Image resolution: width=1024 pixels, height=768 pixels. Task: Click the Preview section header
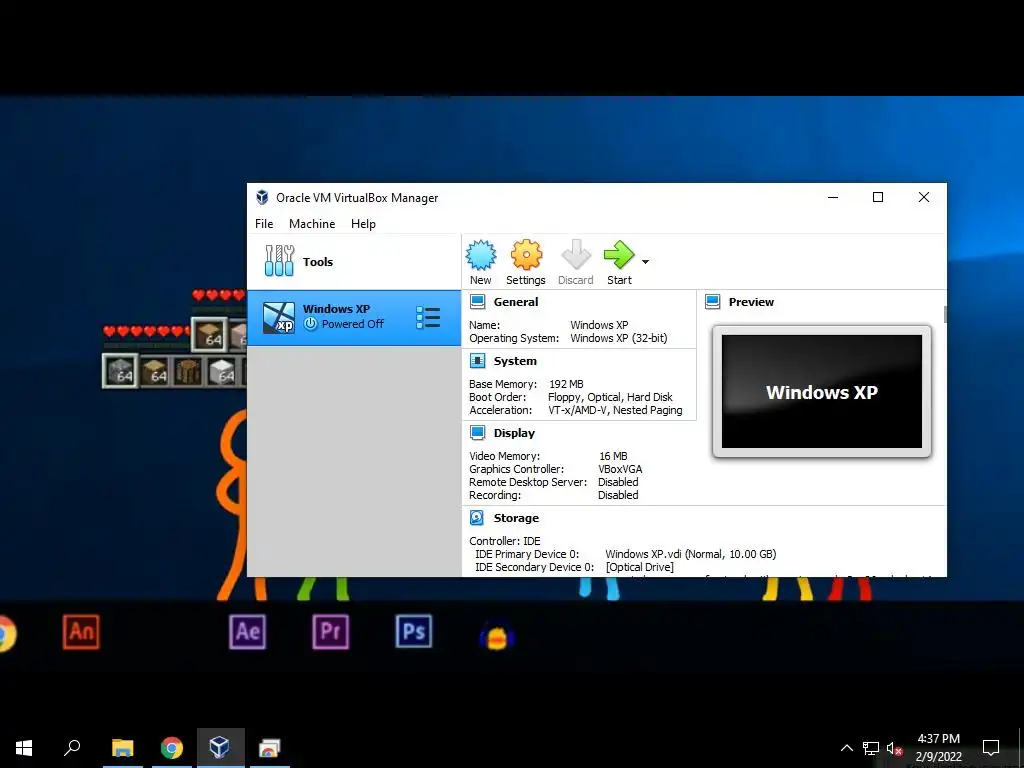point(751,302)
